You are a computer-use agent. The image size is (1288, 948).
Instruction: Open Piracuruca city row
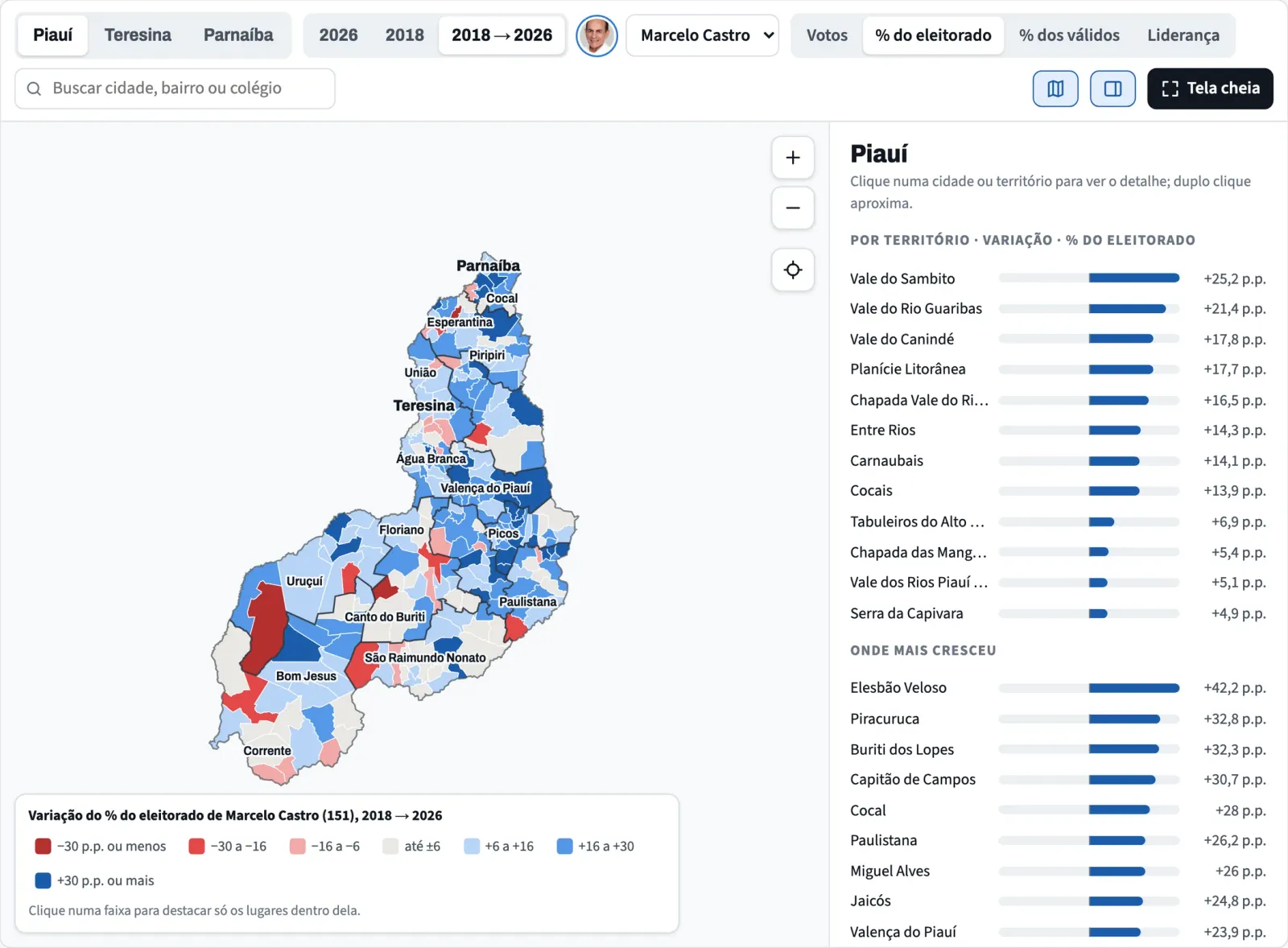tap(1058, 719)
